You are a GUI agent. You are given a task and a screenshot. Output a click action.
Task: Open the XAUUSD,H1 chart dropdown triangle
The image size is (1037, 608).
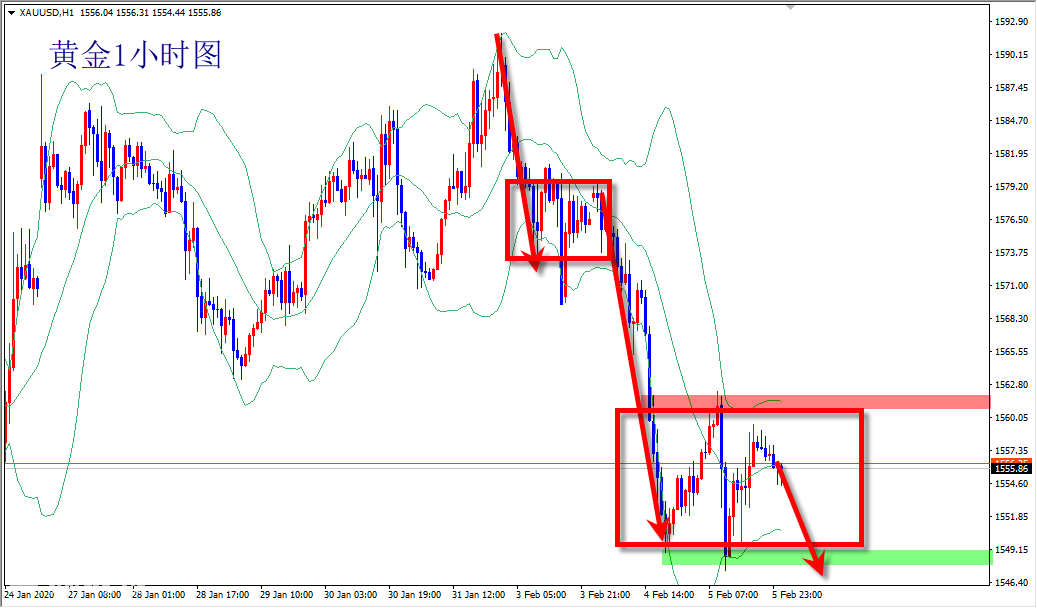[x=10, y=13]
